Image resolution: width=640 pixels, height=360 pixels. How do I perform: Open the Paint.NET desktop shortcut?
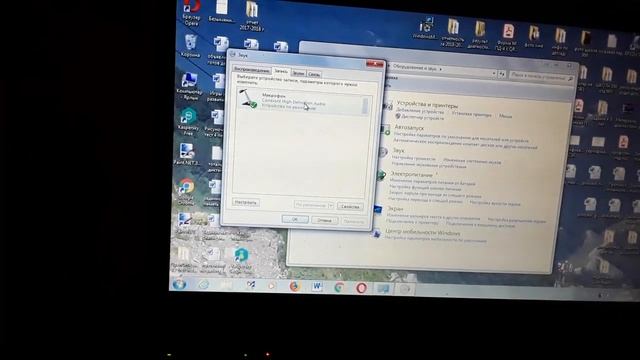point(187,154)
